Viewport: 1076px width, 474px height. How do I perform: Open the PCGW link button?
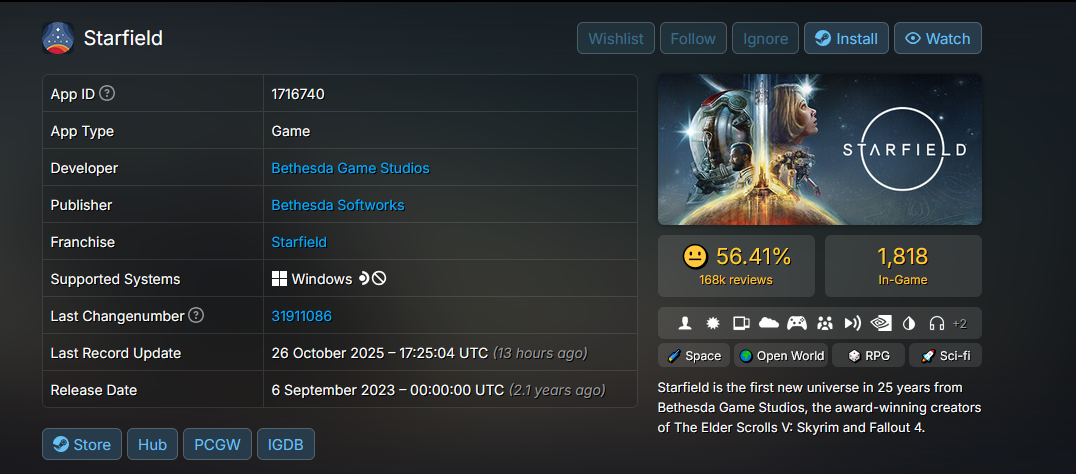click(218, 445)
